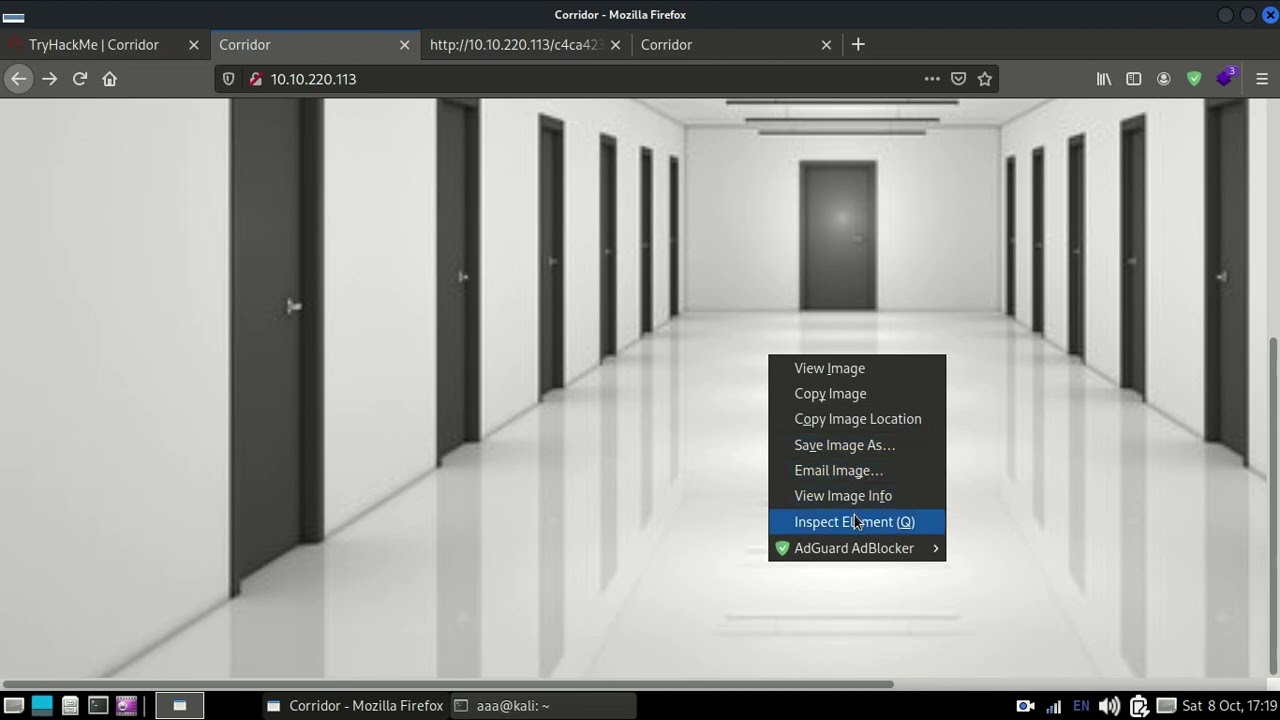Go forward with the forward arrow button

(49, 79)
